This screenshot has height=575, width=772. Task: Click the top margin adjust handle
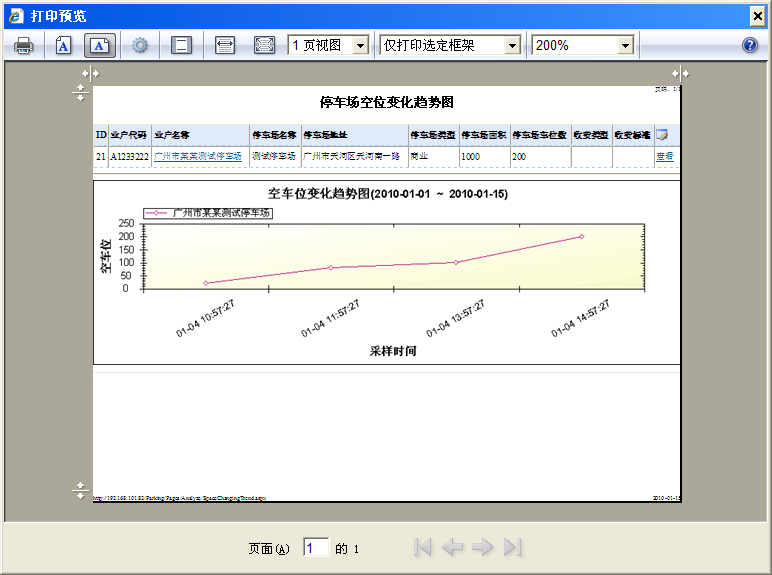(80, 93)
